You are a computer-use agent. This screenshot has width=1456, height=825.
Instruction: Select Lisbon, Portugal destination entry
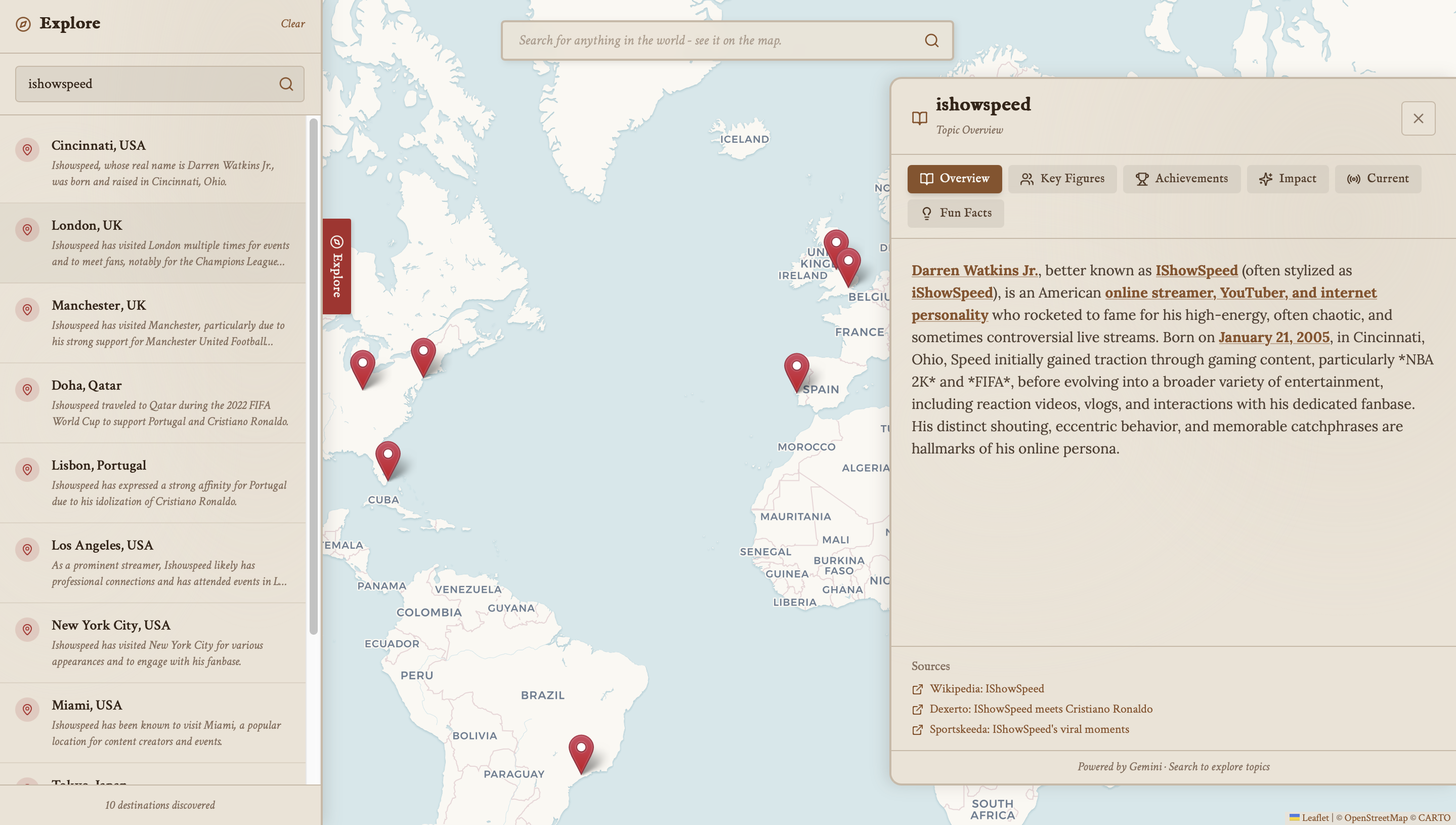click(153, 482)
